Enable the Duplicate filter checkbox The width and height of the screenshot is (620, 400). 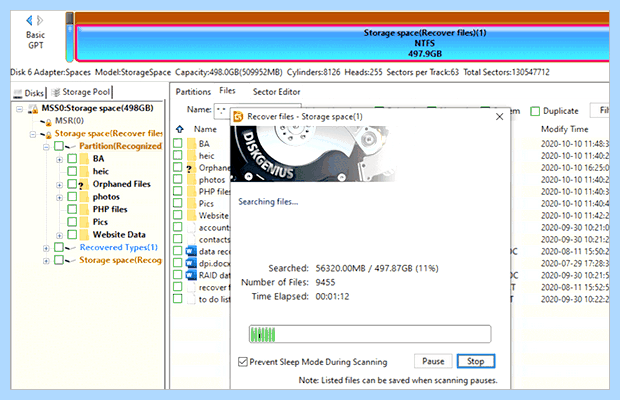coord(535,111)
